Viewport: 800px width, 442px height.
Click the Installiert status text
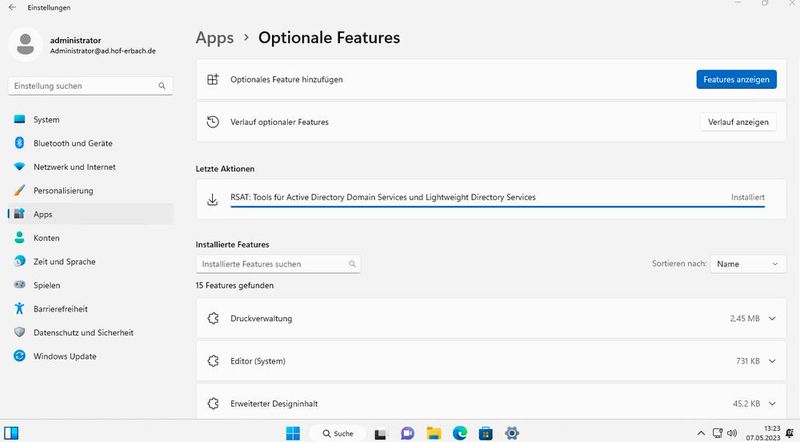tap(747, 197)
